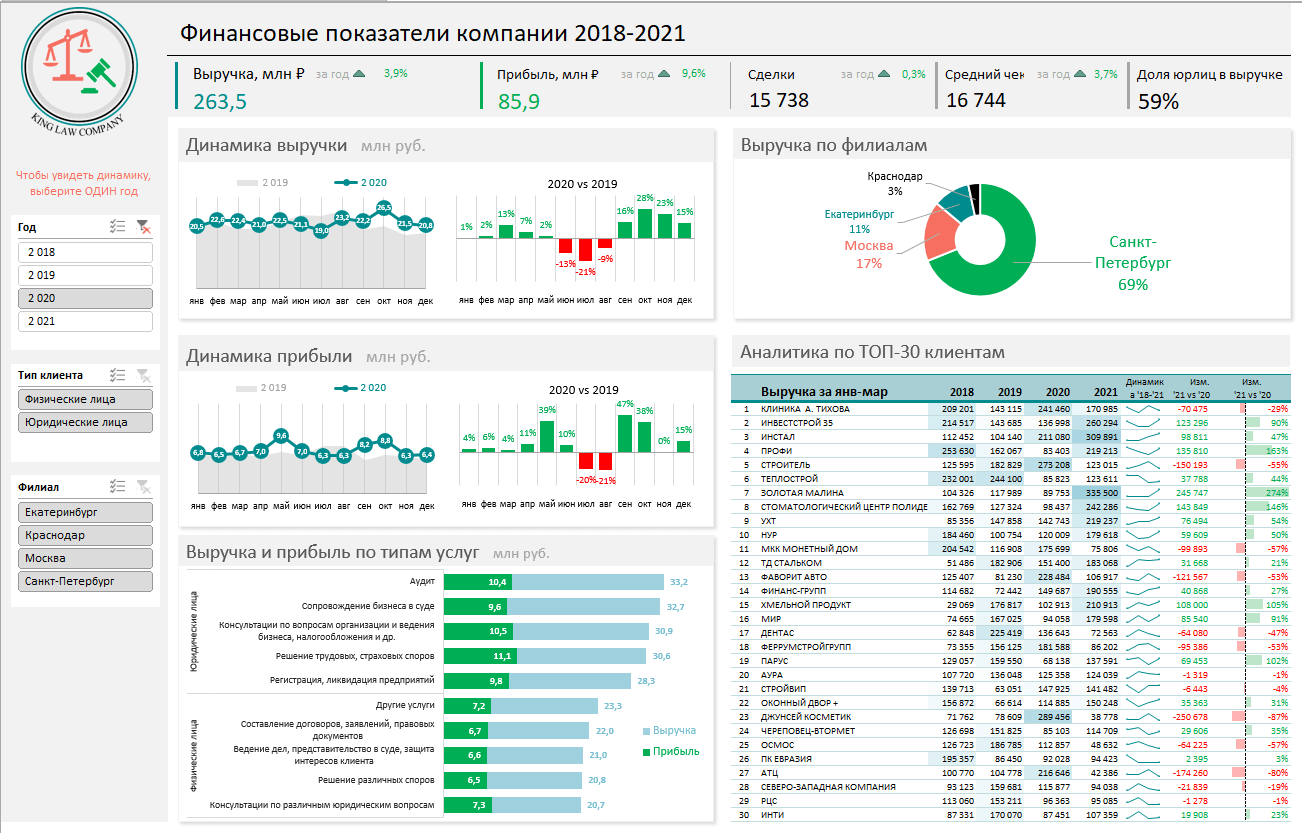Click the Выручка за янв-мар table header
1302x833 pixels.
click(824, 392)
